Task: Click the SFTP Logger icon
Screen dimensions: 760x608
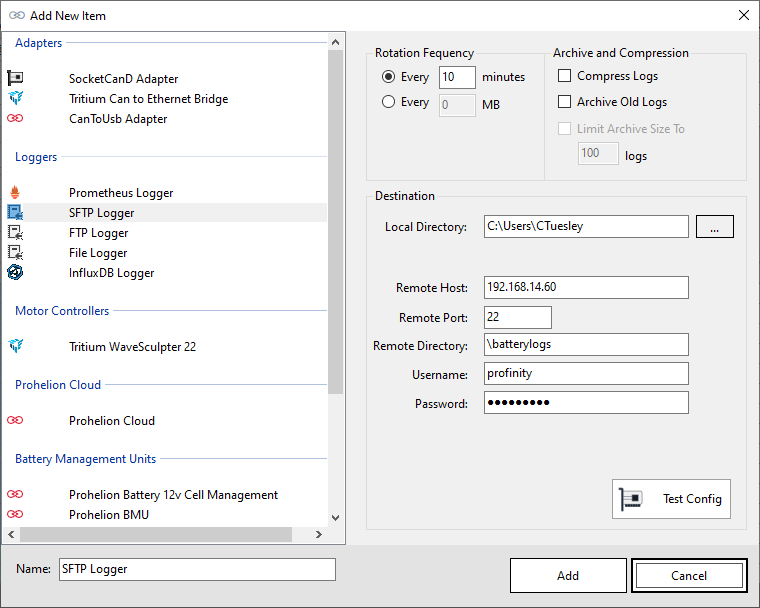Action: 15,212
